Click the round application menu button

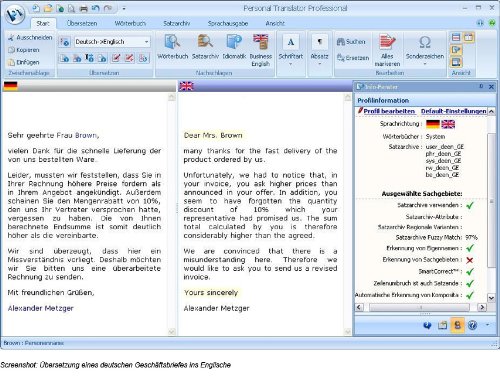click(x=15, y=14)
